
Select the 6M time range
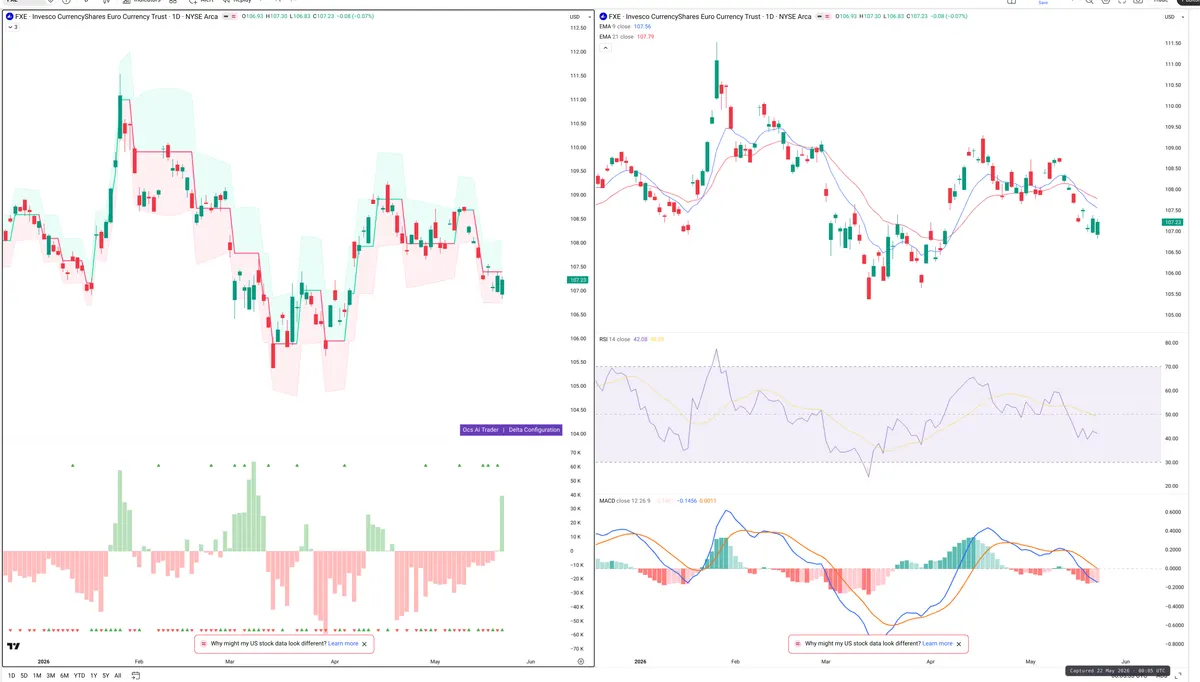tap(64, 676)
